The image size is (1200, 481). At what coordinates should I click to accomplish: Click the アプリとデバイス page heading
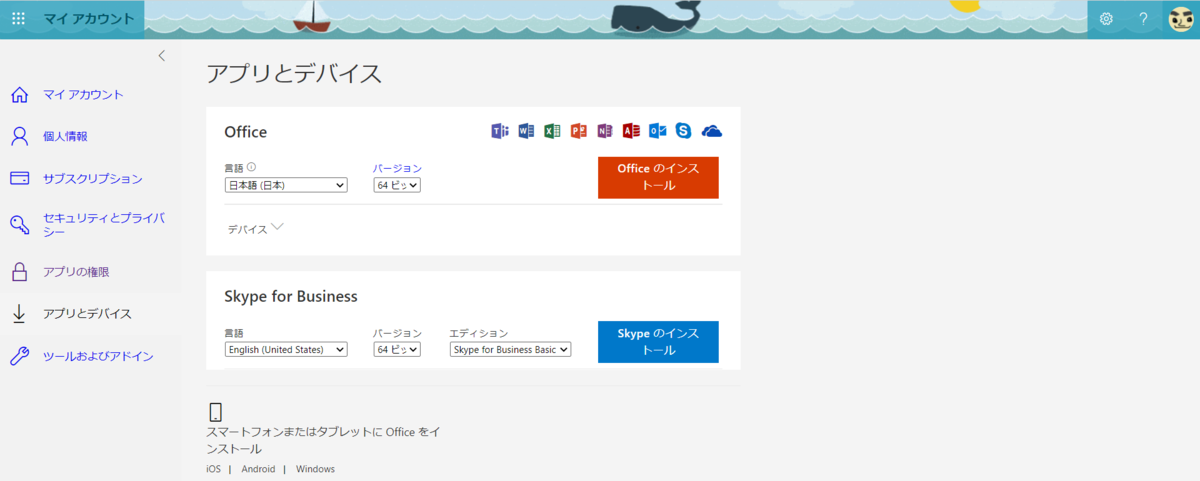click(294, 73)
